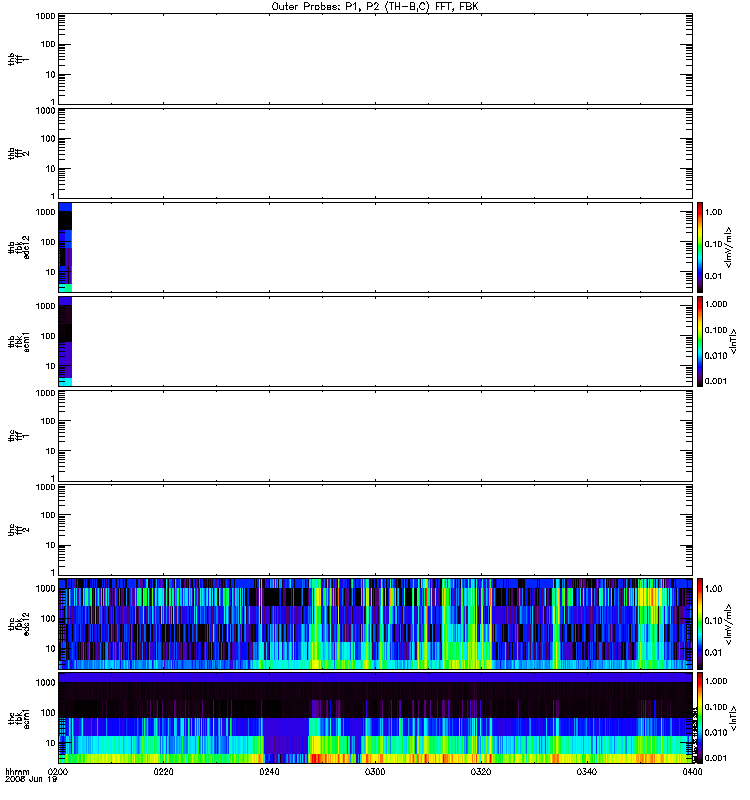Screen dimensions: 750x800
Task: Click the '2008 Jun 19' date label
Action: coord(31,780)
